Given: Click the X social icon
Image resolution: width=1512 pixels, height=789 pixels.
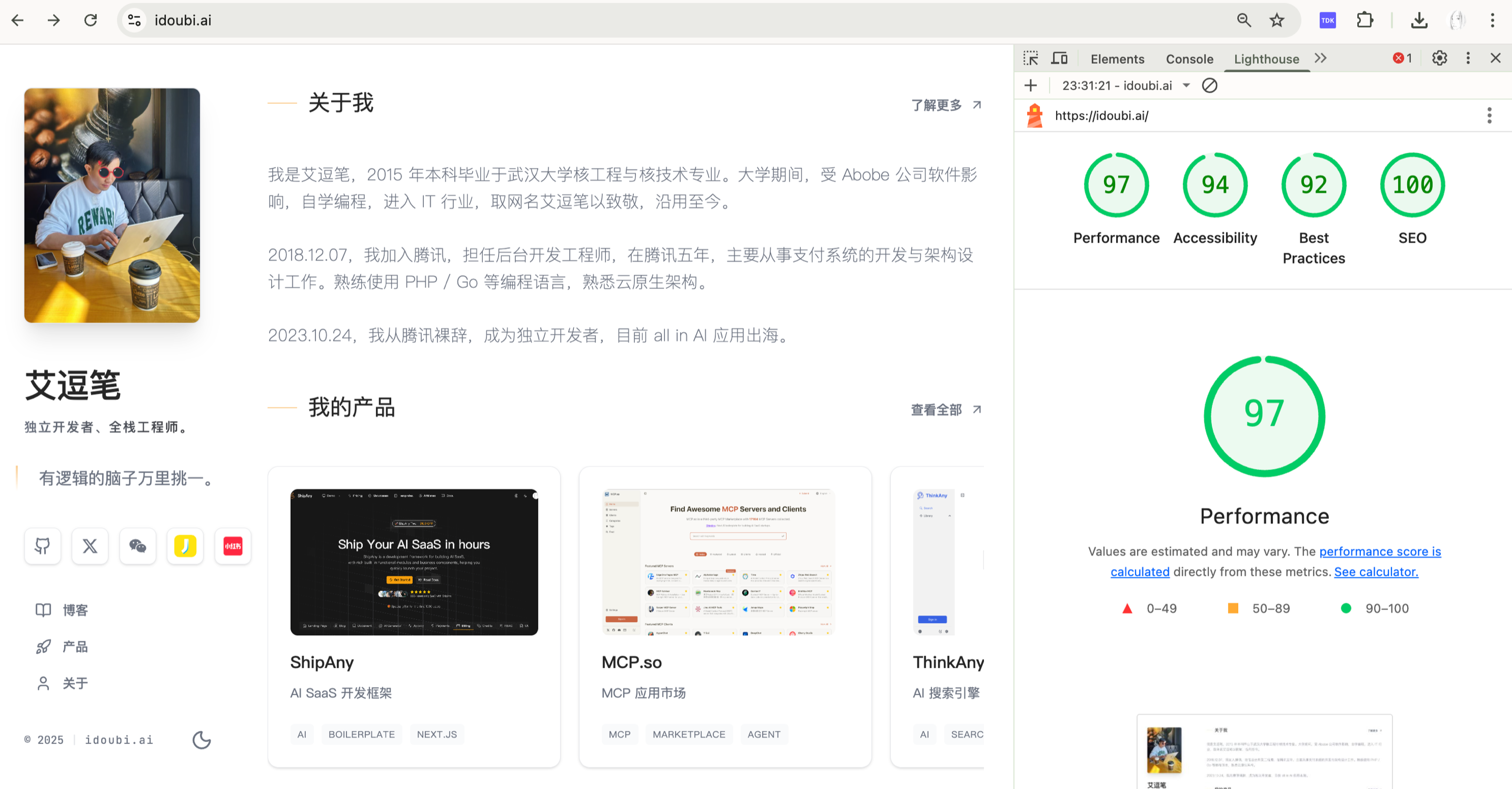Looking at the screenshot, I should [90, 546].
